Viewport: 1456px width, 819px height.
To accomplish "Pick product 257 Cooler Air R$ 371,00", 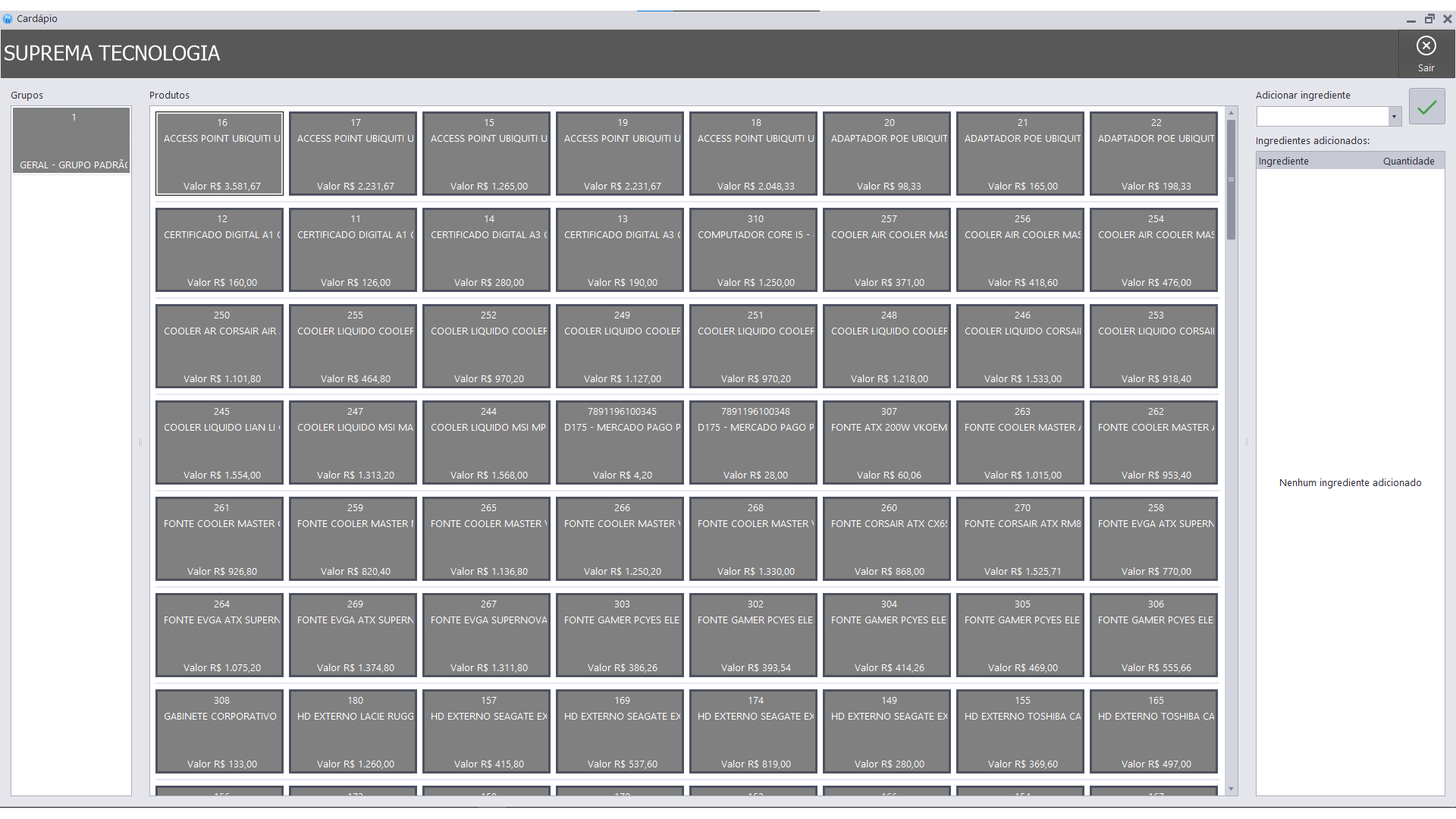I will click(886, 250).
